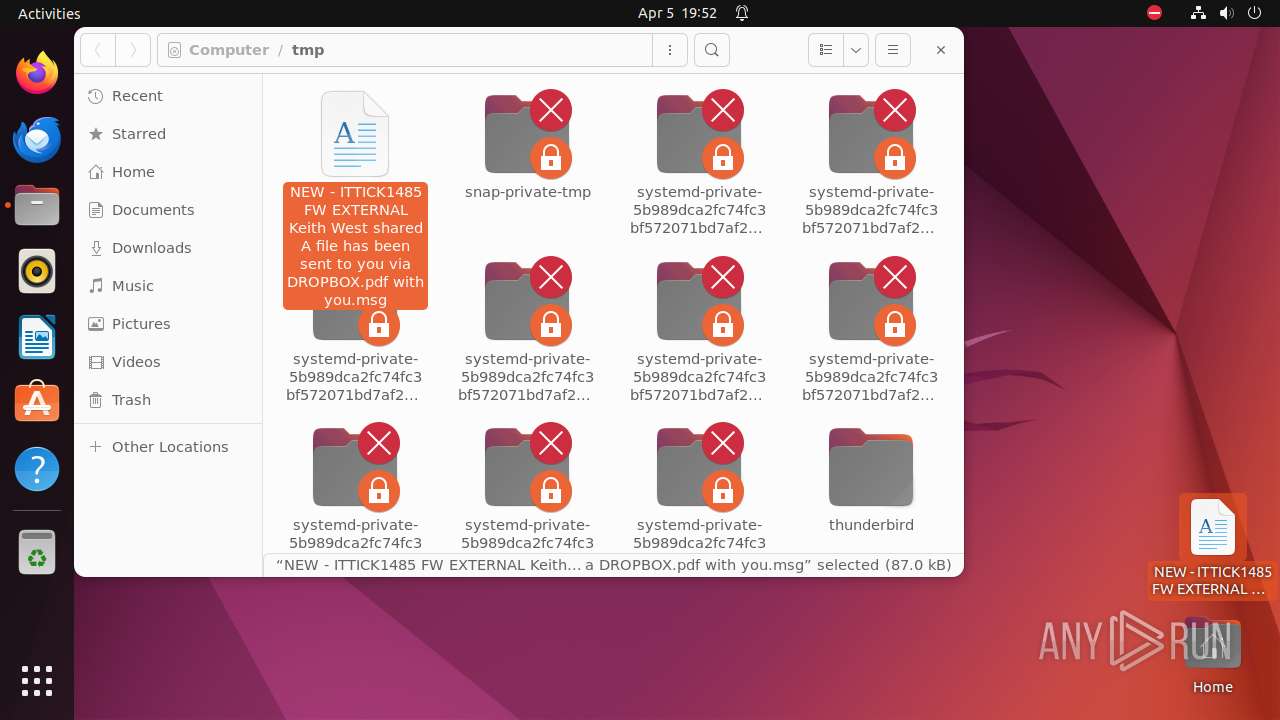The width and height of the screenshot is (1280, 720).
Task: Open the Home folder on desktop
Action: [x=1212, y=645]
